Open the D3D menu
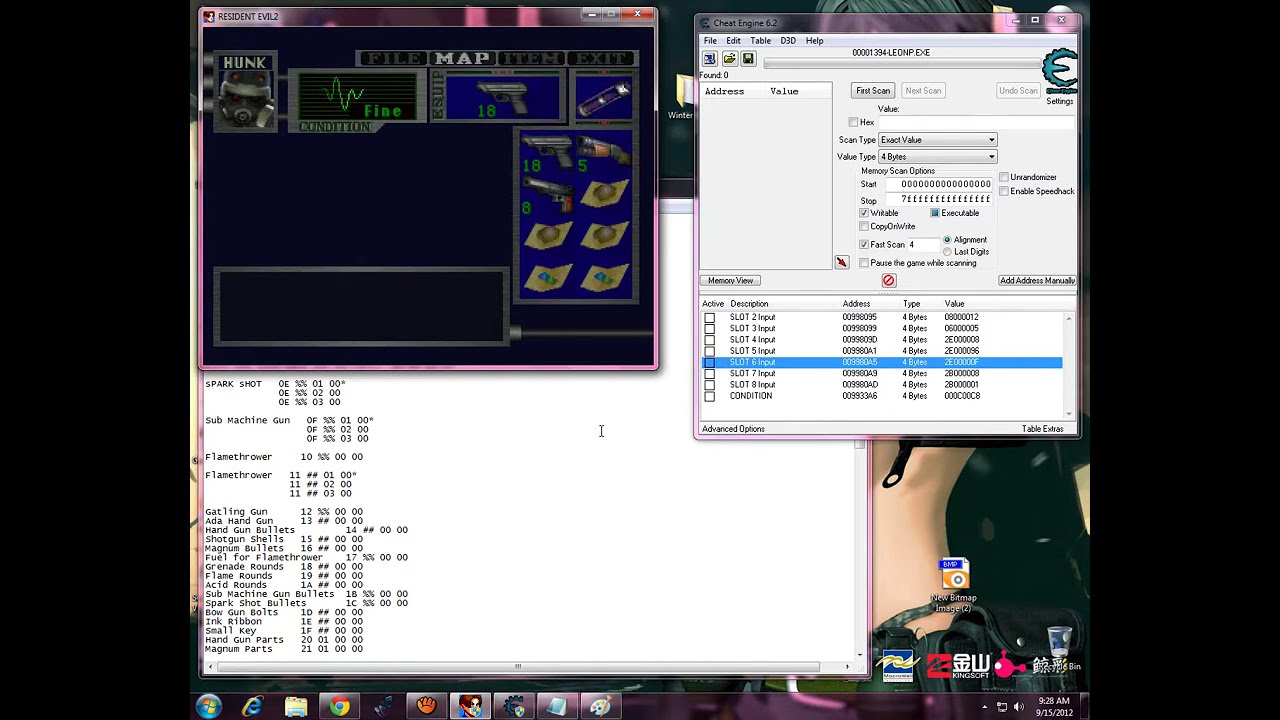Viewport: 1280px width, 720px height. [x=788, y=41]
